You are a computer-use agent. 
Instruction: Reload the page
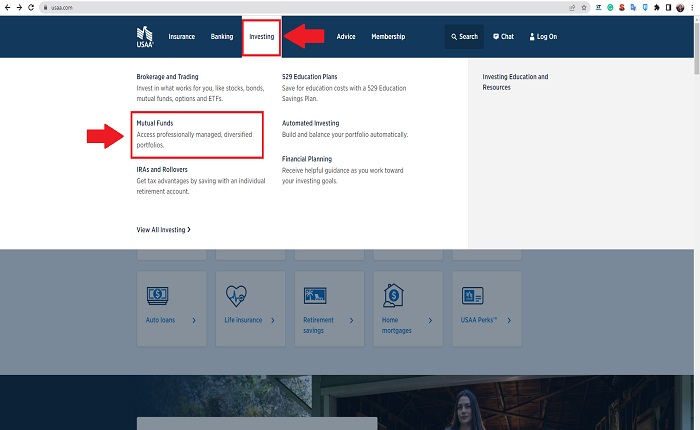[31, 8]
